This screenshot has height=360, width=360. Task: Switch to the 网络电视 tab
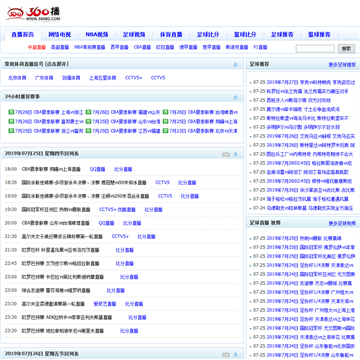(60, 35)
